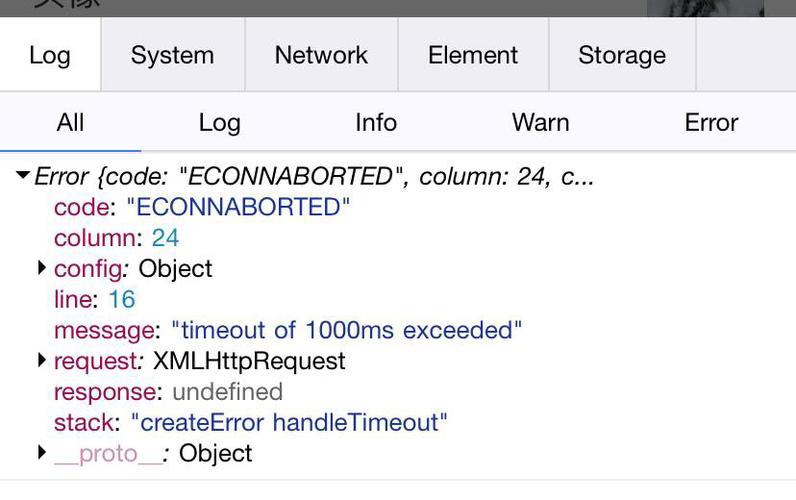Filter console by Log level

click(x=219, y=122)
